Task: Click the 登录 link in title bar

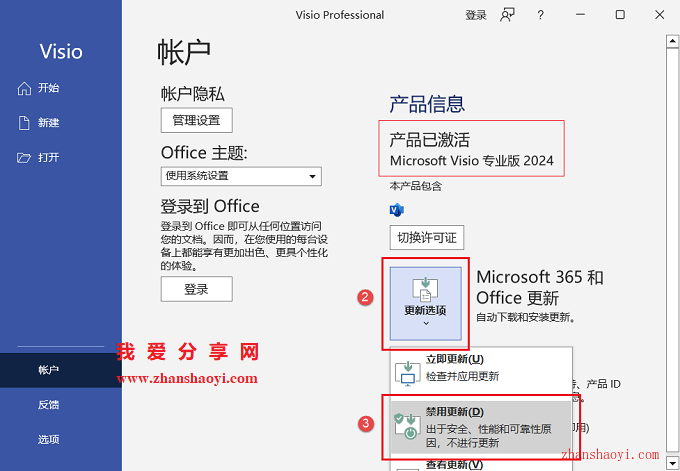Action: click(x=476, y=15)
